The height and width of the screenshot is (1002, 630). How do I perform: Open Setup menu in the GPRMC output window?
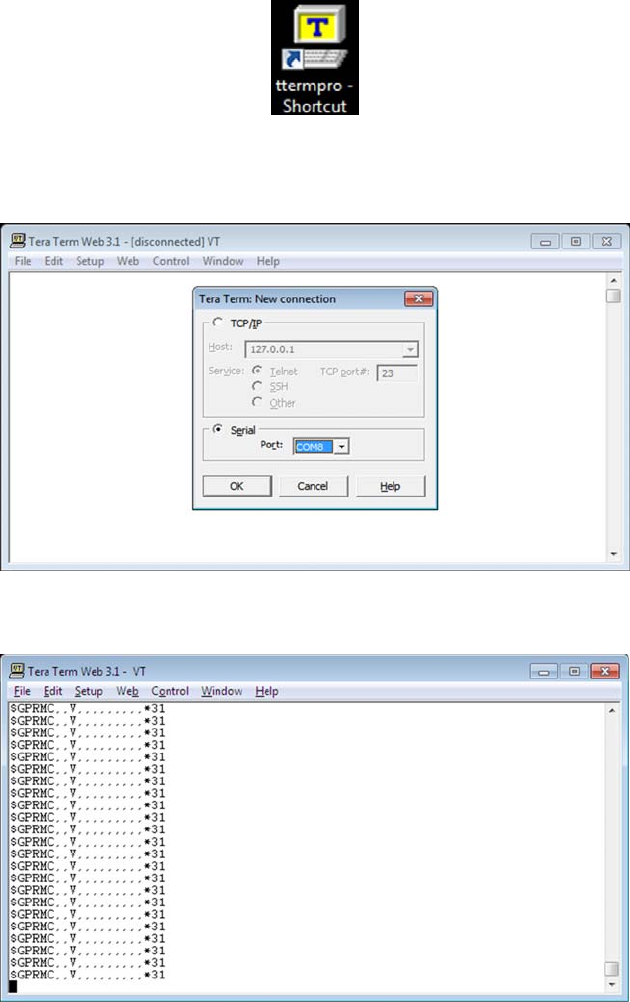89,691
